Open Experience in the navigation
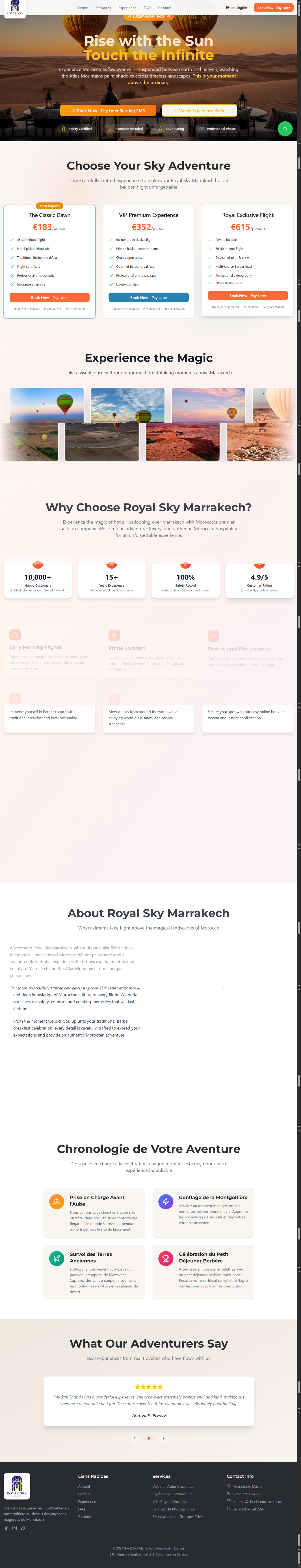301x1568 pixels. coord(127,8)
